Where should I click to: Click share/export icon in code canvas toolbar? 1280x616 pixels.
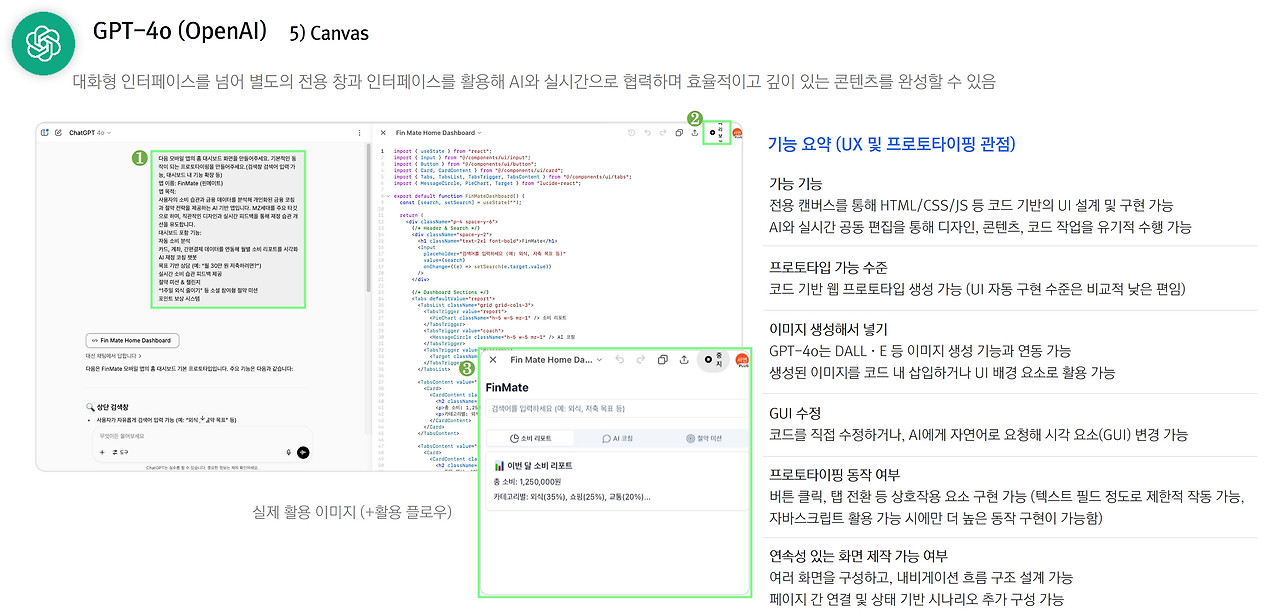(694, 132)
